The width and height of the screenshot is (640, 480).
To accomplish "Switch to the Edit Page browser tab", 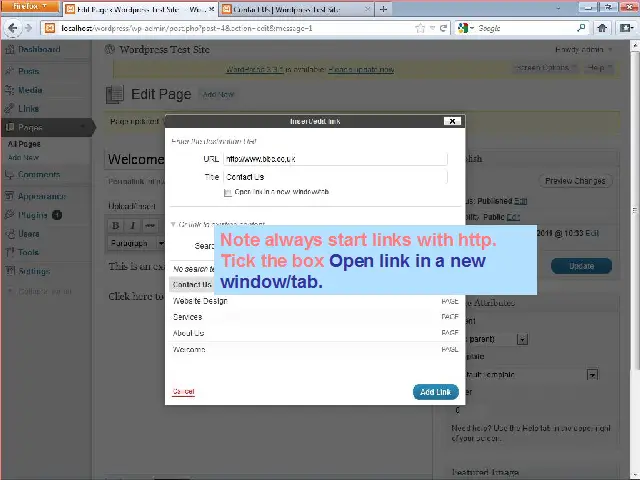I will 140,9.
